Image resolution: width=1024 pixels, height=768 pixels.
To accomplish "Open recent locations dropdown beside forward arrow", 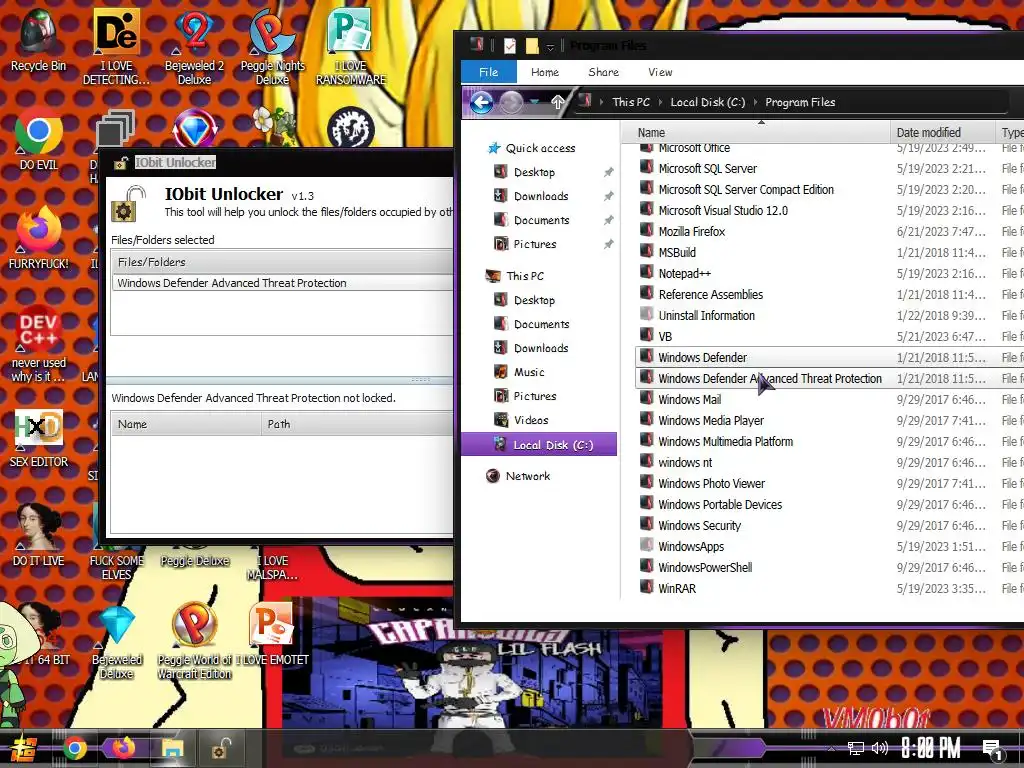I will 534,102.
